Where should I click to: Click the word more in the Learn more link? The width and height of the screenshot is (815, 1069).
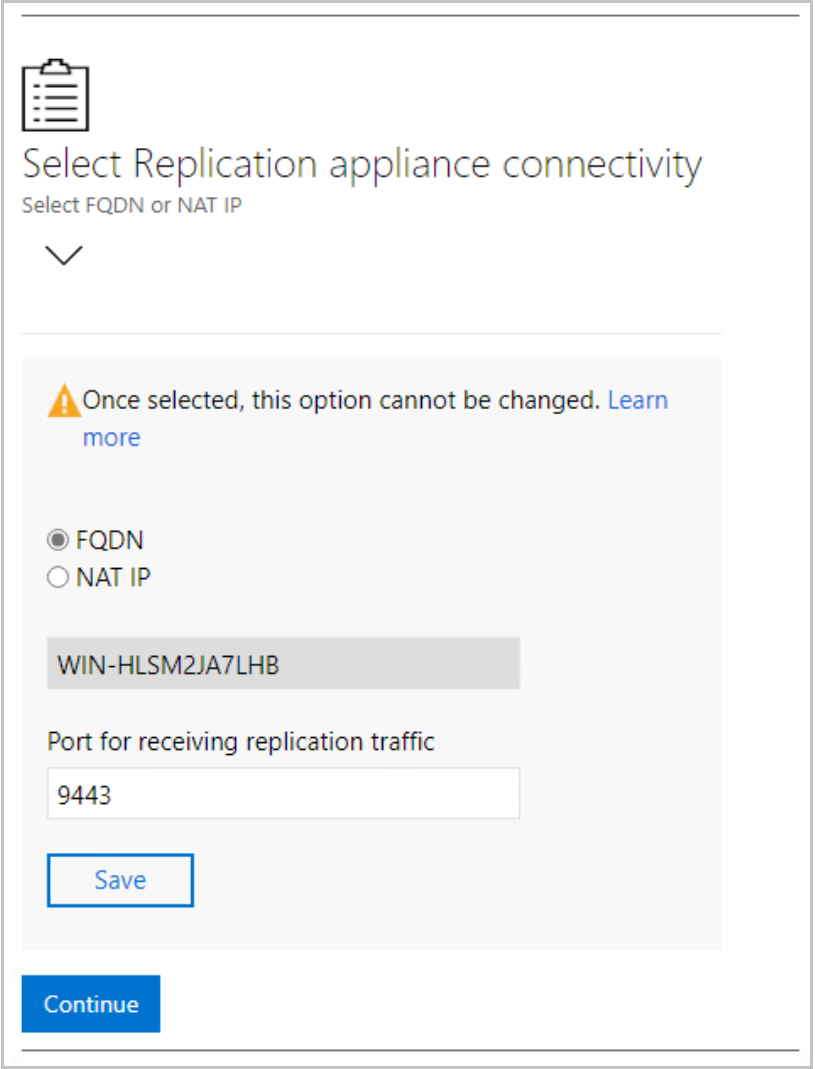111,436
